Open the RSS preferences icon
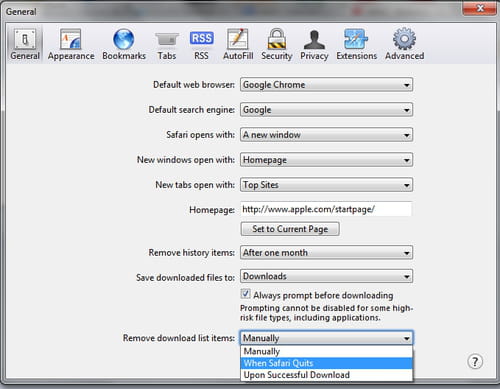Image resolution: width=500 pixels, height=389 pixels. click(x=201, y=45)
